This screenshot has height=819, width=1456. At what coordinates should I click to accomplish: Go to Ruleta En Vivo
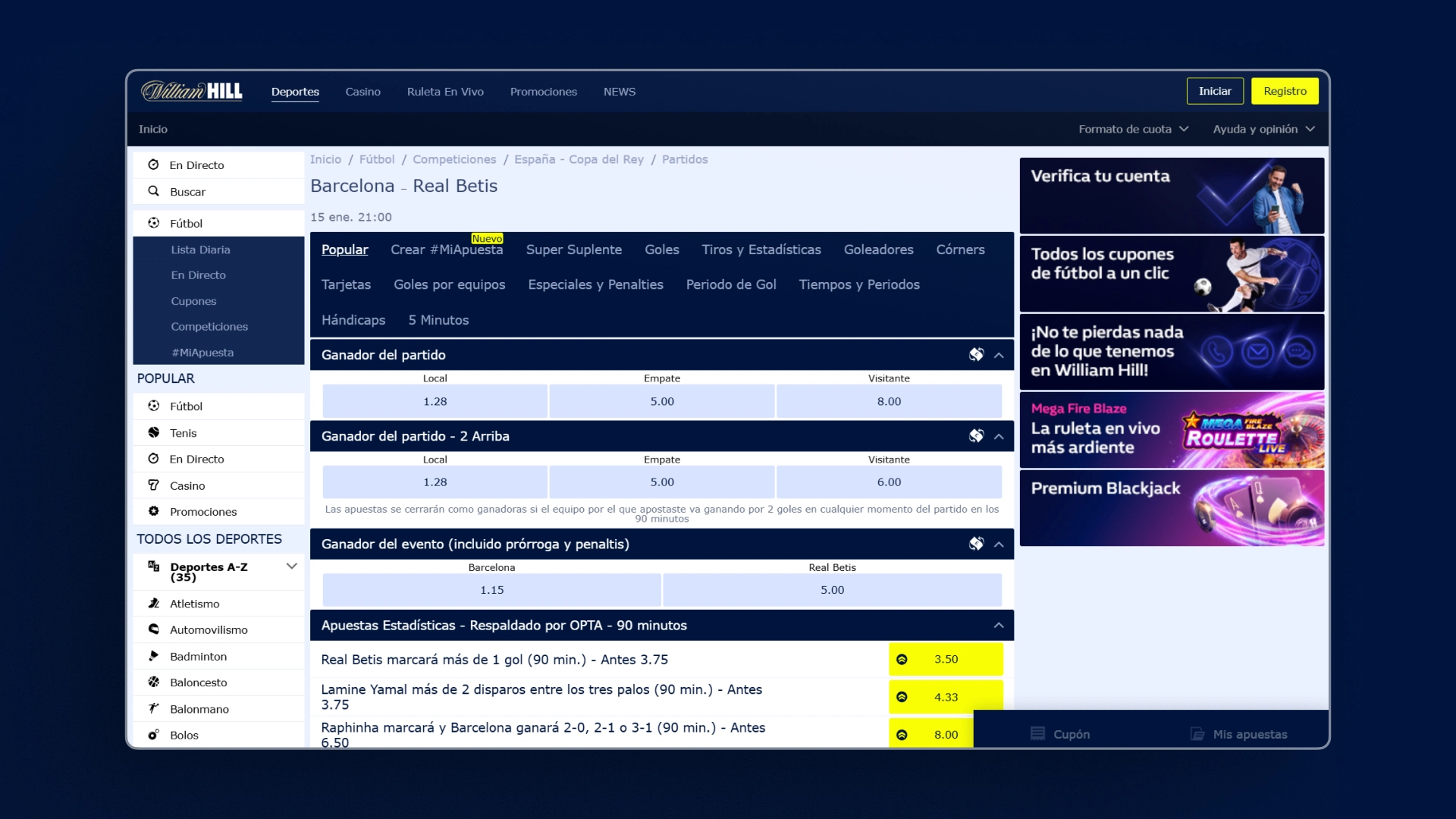[445, 92]
